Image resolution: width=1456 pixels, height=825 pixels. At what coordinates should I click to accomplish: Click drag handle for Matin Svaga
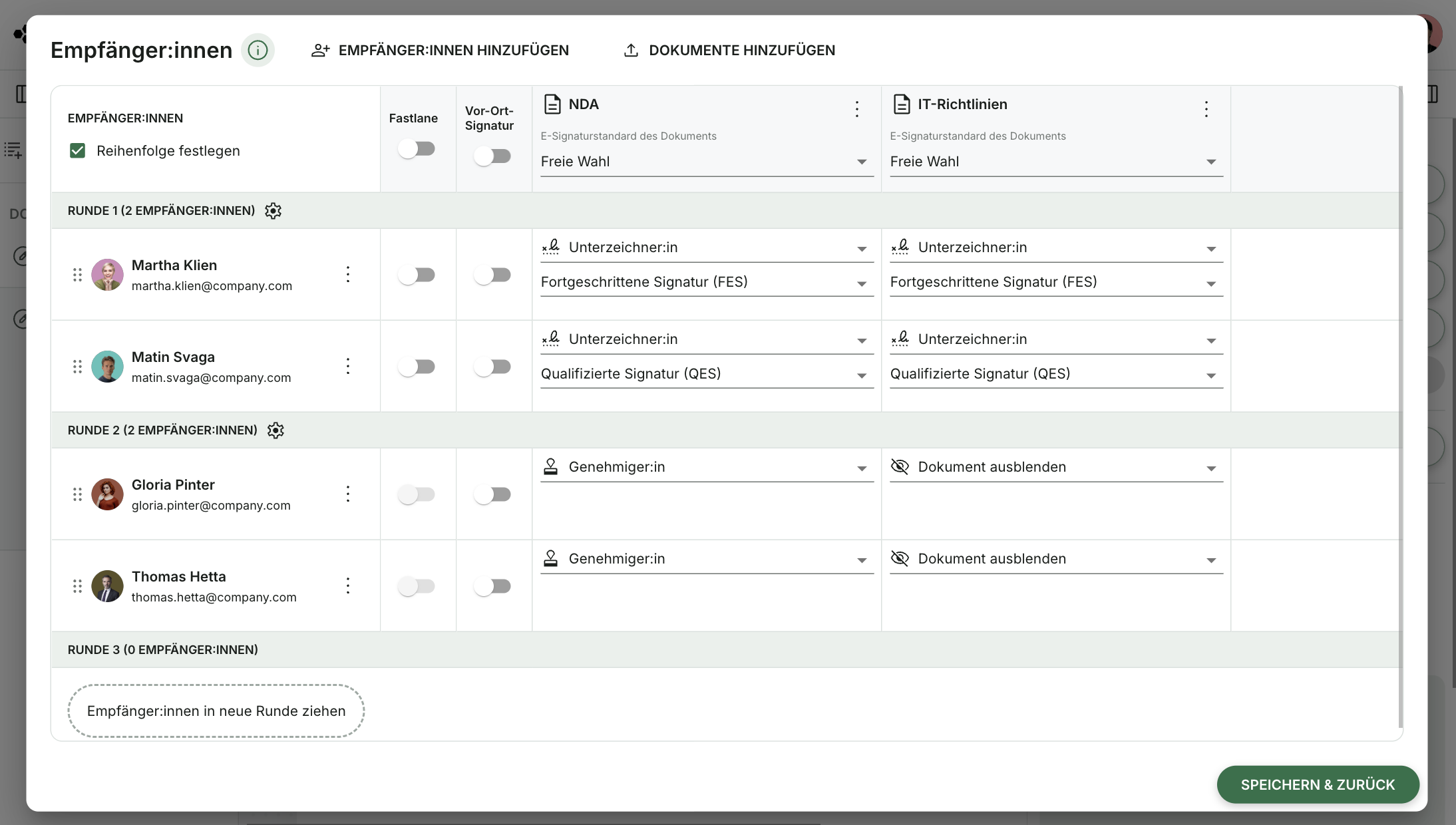click(77, 367)
